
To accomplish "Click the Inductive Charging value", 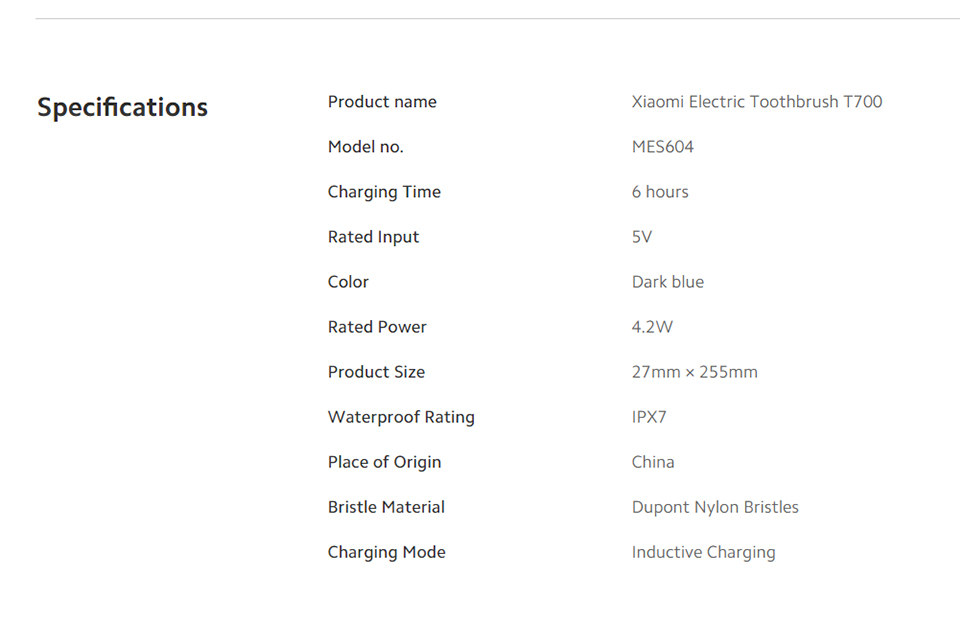I will pyautogui.click(x=703, y=552).
